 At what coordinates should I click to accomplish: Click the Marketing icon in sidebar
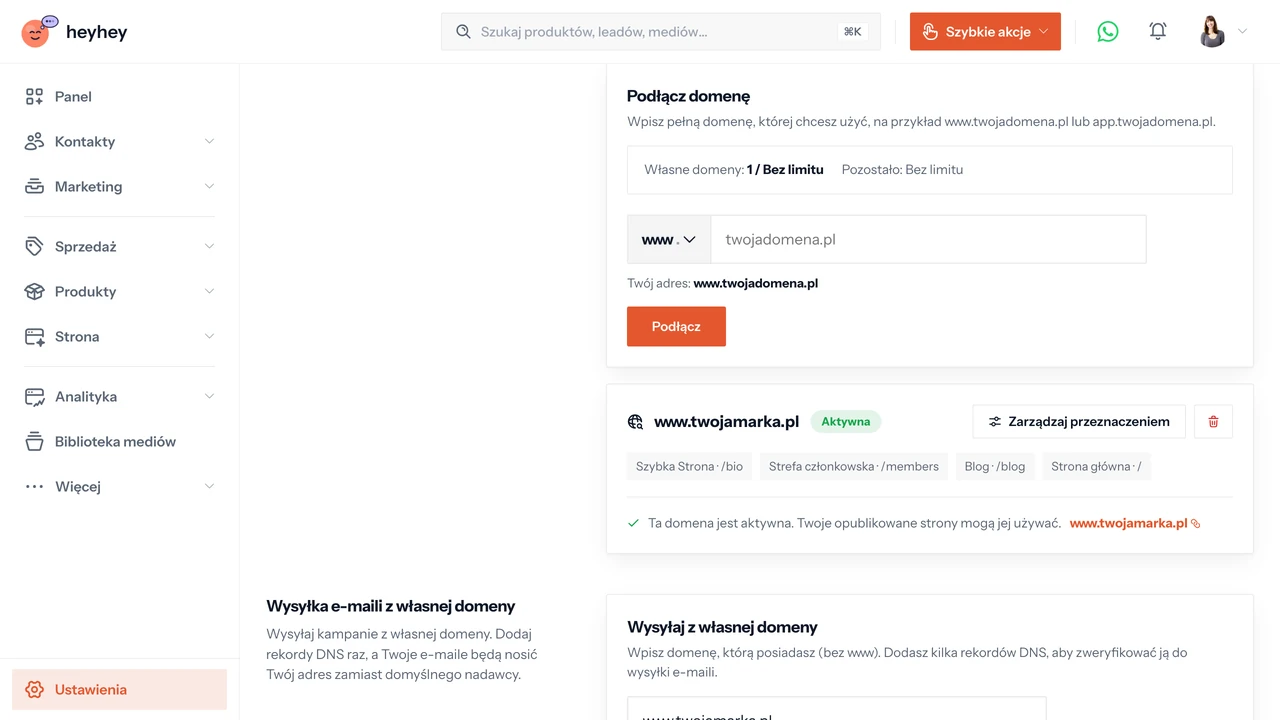click(35, 187)
